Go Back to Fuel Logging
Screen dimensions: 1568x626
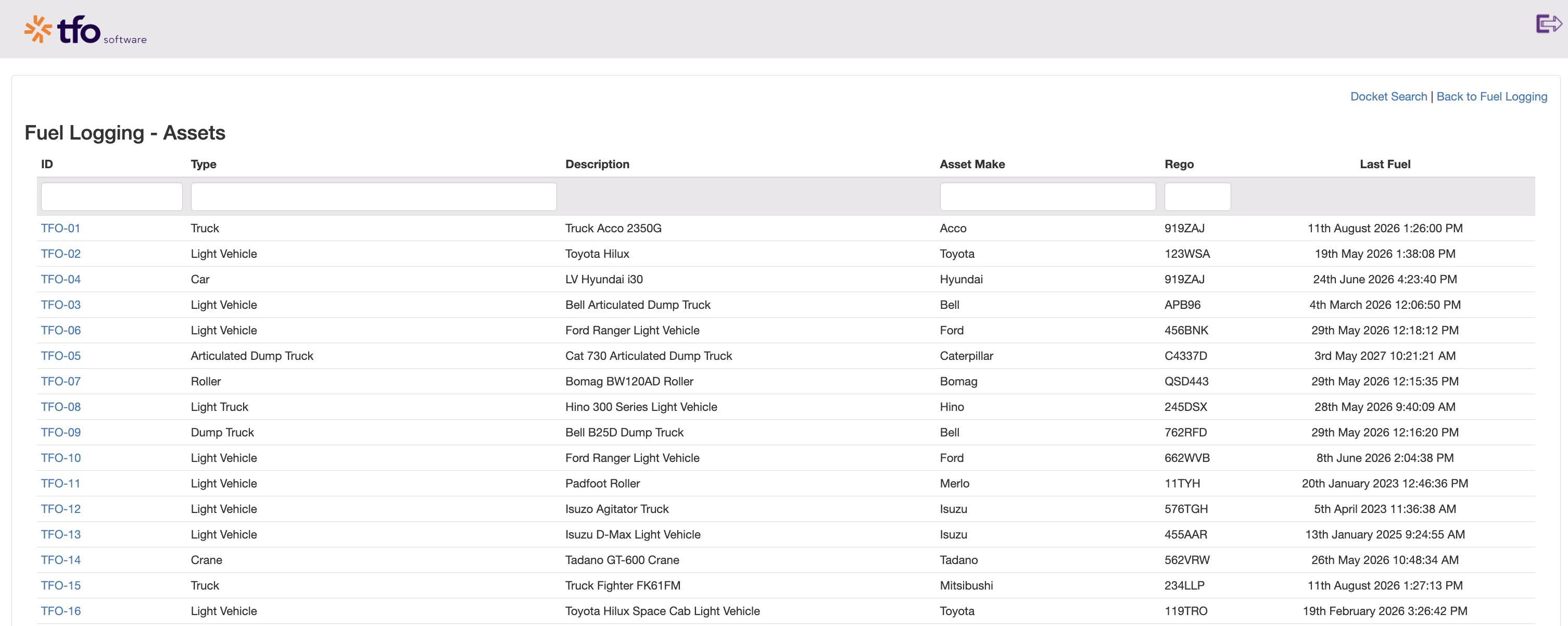[x=1491, y=96]
